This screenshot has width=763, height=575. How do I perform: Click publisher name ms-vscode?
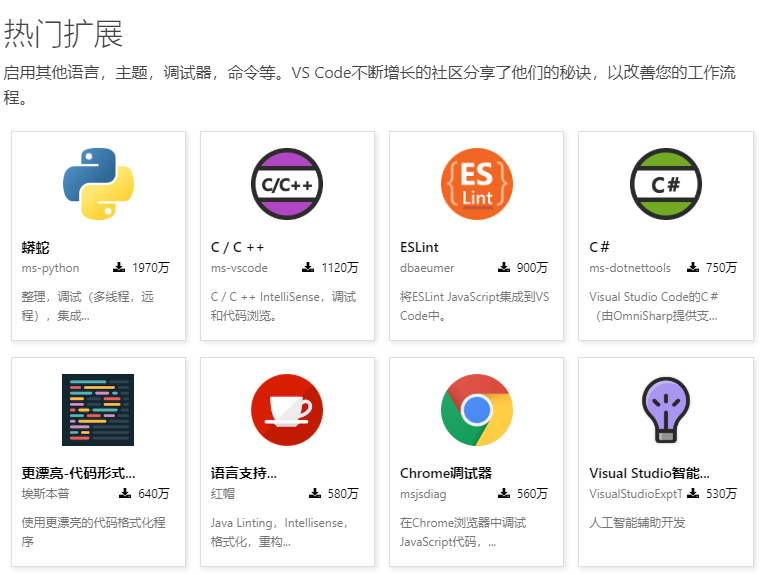coord(239,268)
